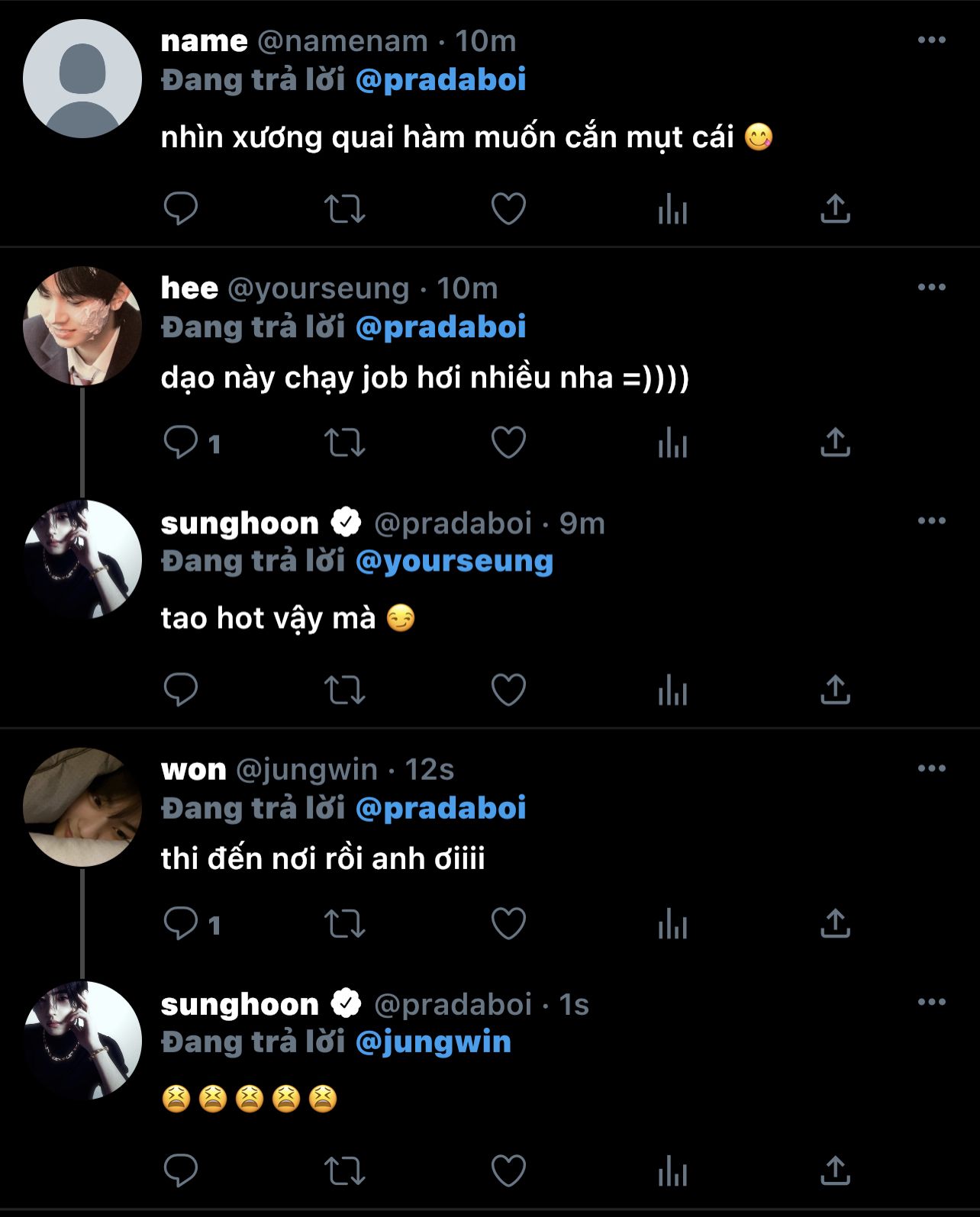Image resolution: width=980 pixels, height=1217 pixels.
Task: Reply to namenam's tweet
Action: click(181, 208)
